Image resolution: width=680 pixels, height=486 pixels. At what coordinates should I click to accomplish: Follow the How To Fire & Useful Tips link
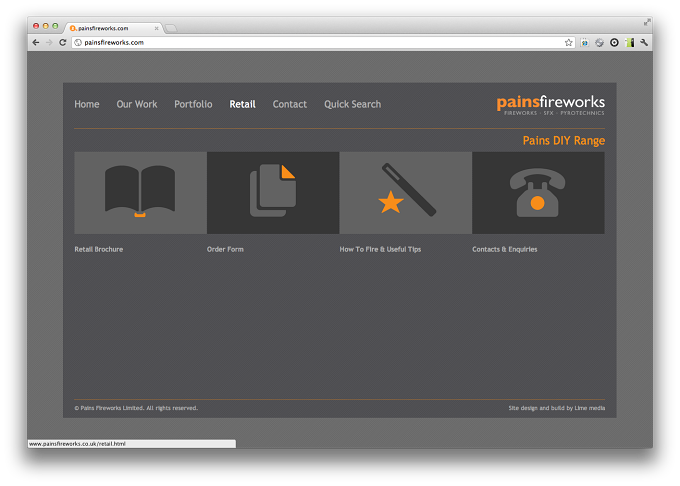[380, 249]
